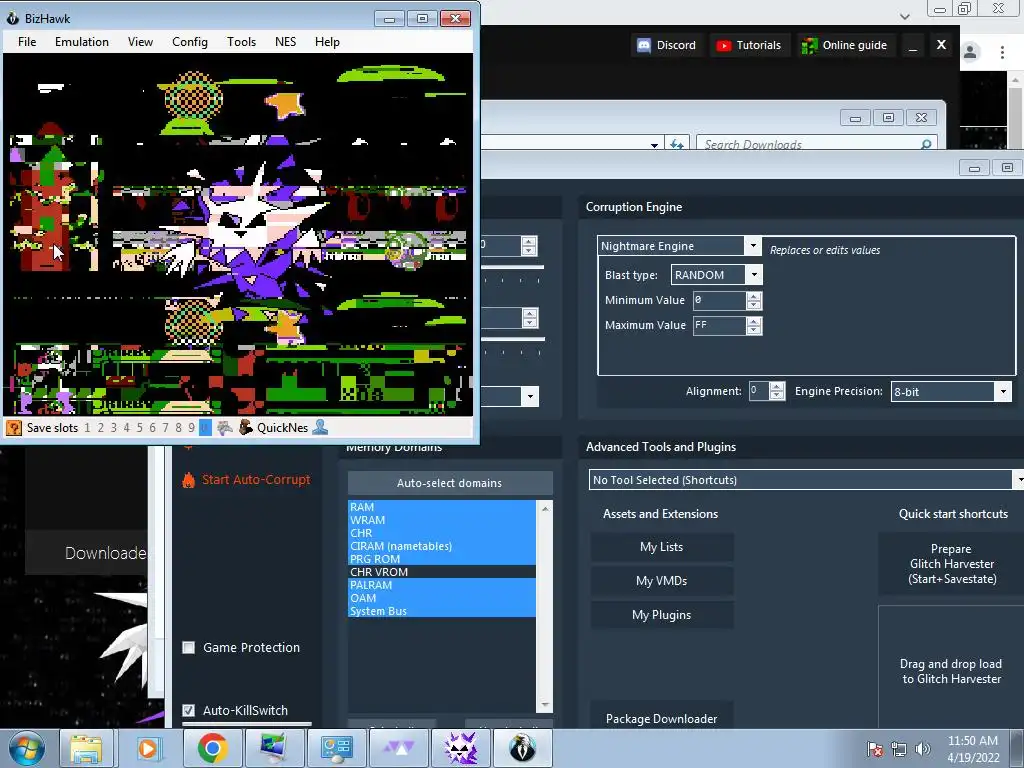Screen dimensions: 1024x768
Task: Click the purple triangles taskbar icon
Action: 398,748
